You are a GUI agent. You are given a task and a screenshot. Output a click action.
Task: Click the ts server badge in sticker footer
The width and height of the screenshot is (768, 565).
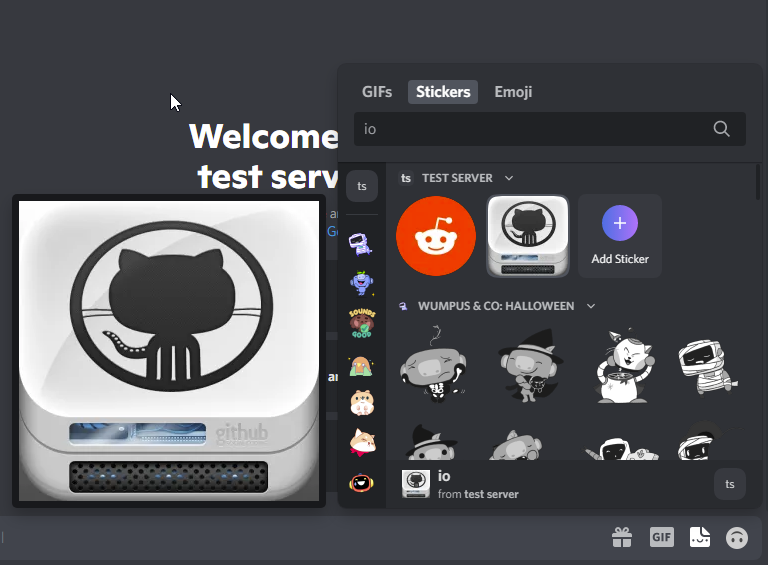(x=730, y=484)
